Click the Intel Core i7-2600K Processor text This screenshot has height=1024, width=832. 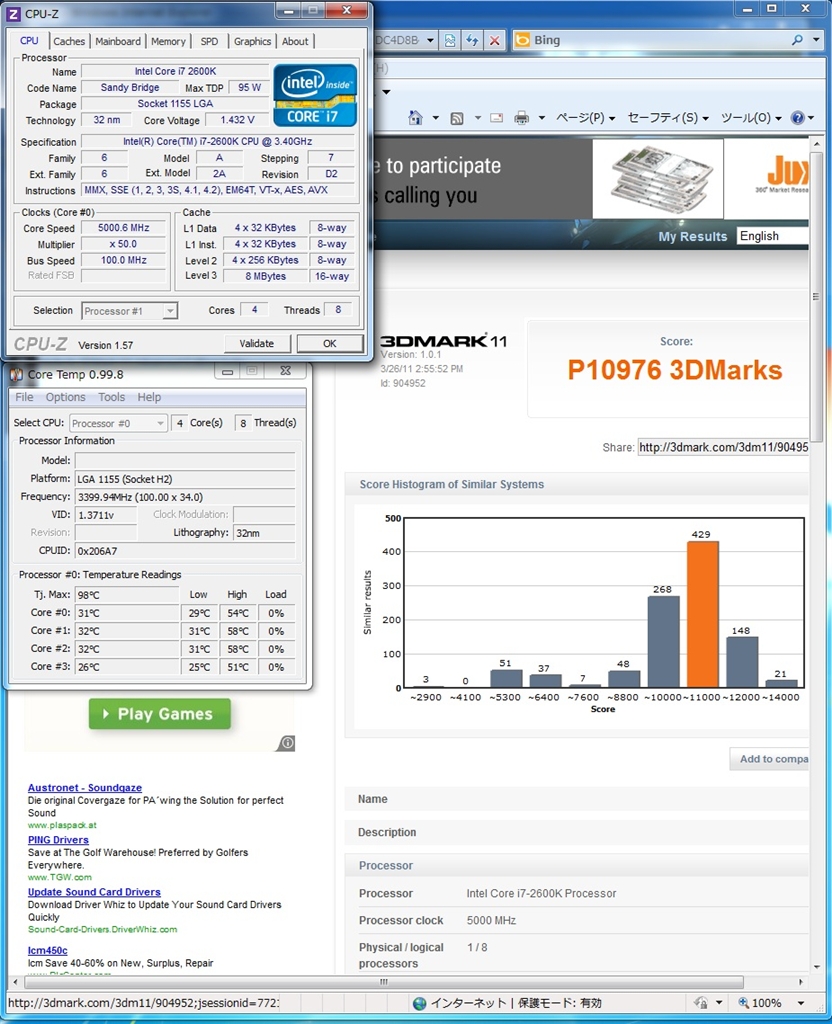(x=541, y=893)
